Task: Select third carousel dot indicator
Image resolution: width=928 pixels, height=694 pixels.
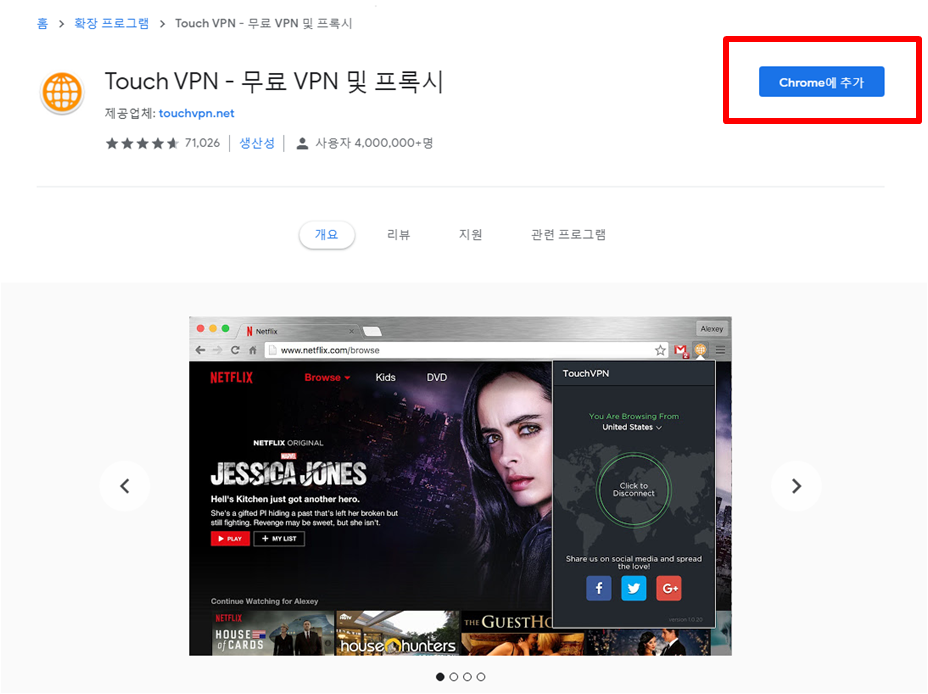Action: (467, 677)
